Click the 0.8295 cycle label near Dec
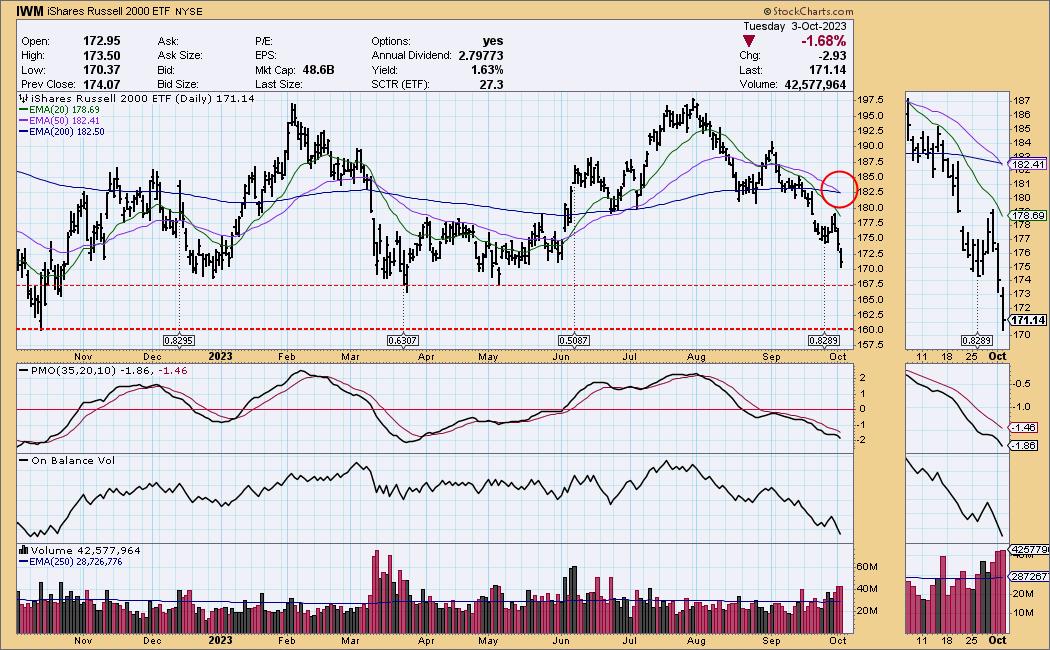 tap(179, 340)
